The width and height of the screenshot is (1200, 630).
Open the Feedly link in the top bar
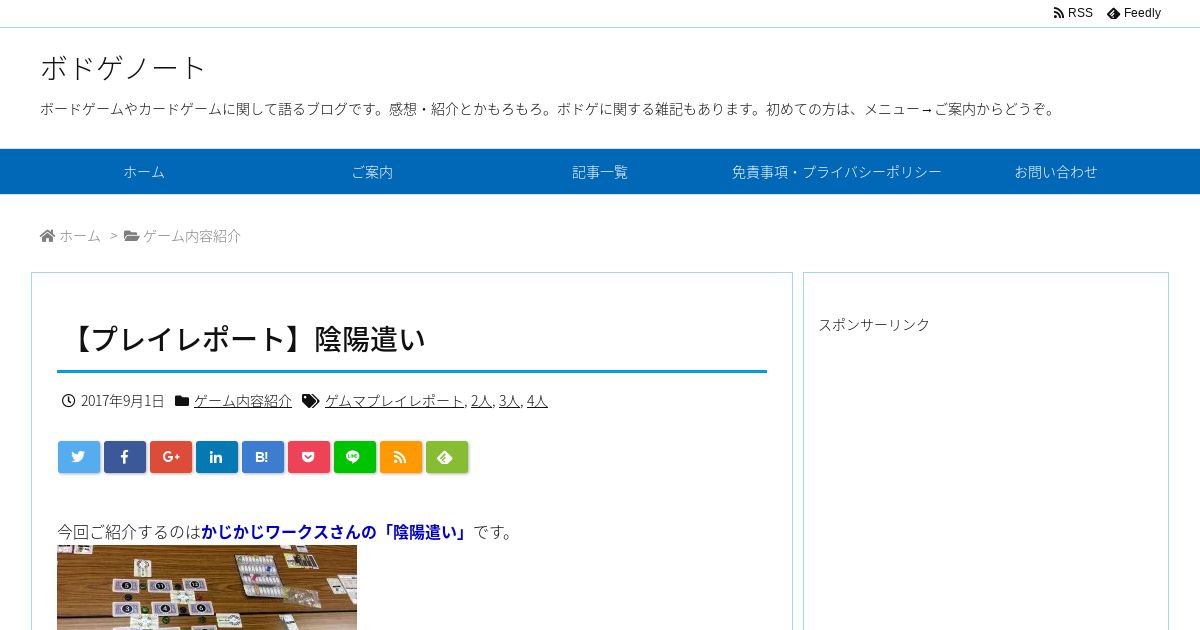(1134, 13)
